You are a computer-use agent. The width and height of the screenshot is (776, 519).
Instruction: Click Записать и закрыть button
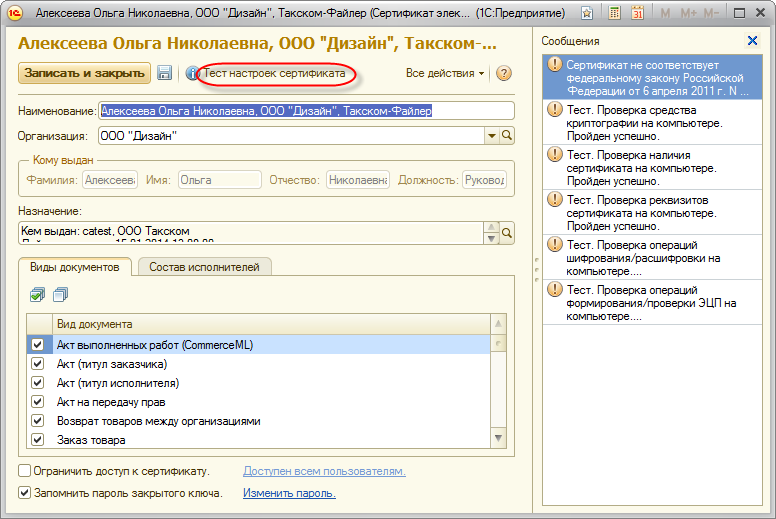pos(84,73)
